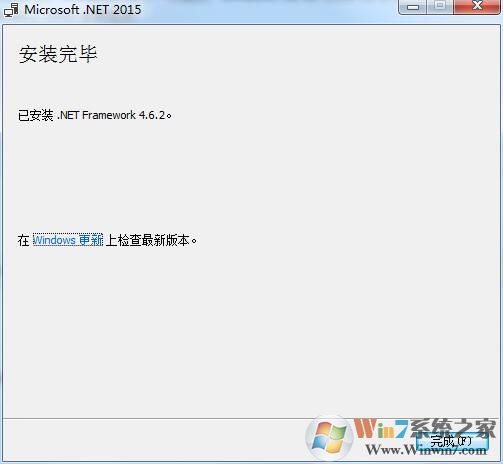Click the 完成(F) button
Viewport: 503px width, 464px height.
(452, 442)
